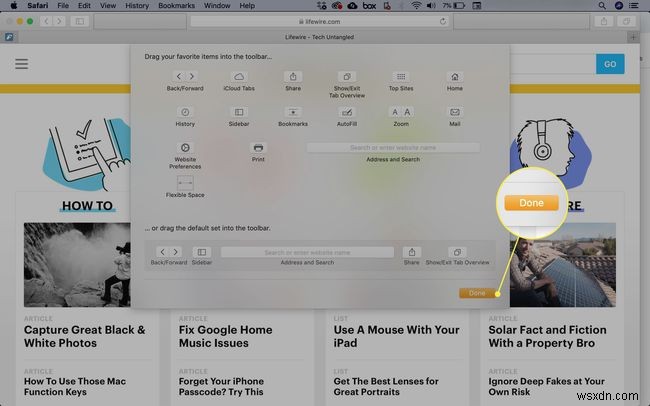Image resolution: width=650 pixels, height=406 pixels.
Task: Open the Bookmarks menu
Action: [176, 5]
